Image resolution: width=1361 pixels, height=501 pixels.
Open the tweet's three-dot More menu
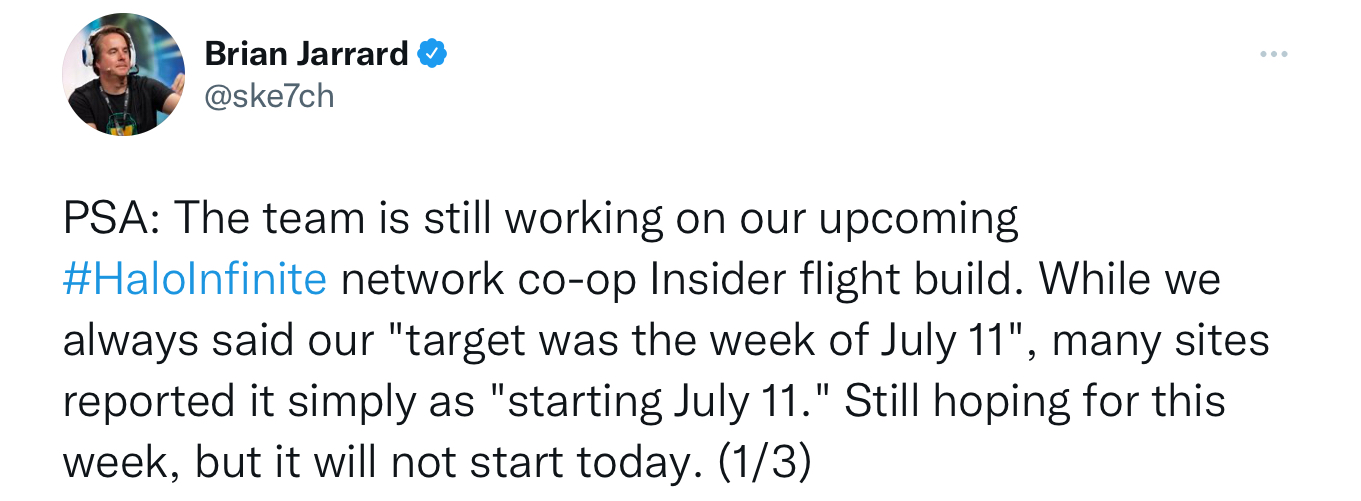(x=1273, y=54)
